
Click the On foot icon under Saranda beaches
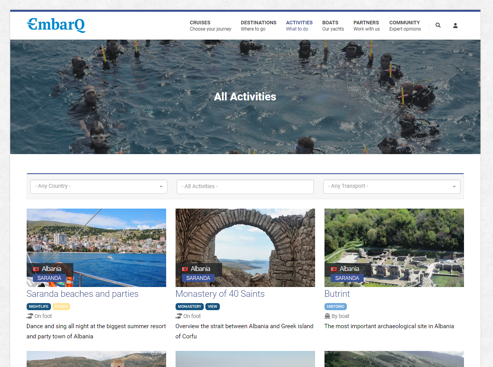click(30, 316)
